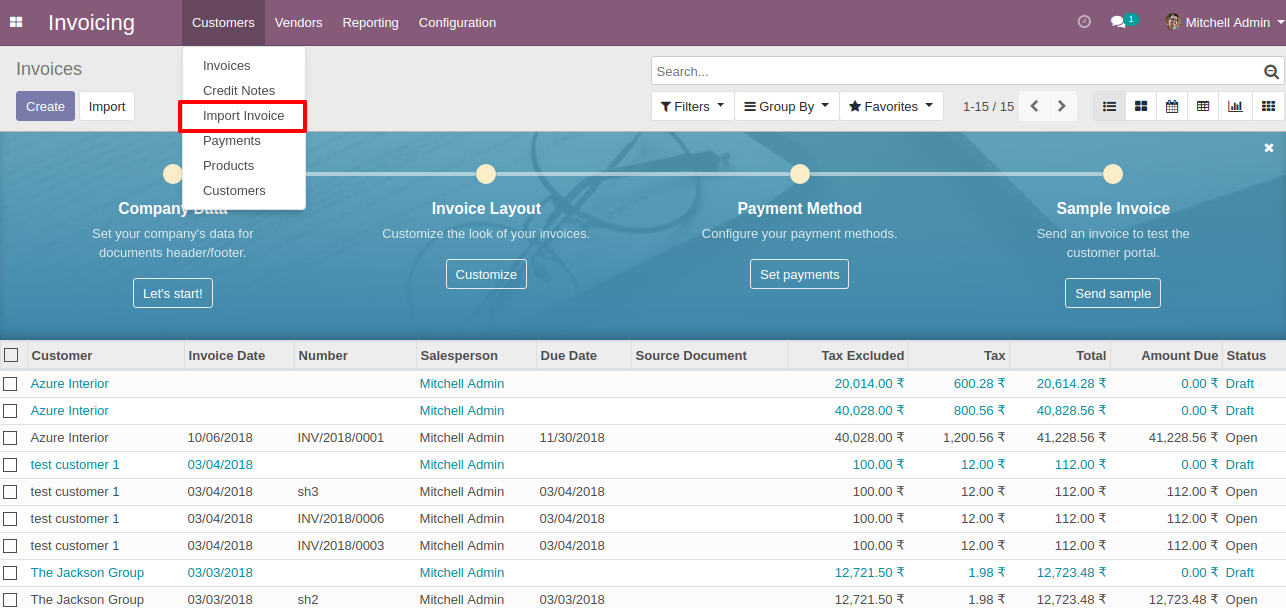
Task: Open invoice number INV/2018/0001
Action: pyautogui.click(x=341, y=438)
